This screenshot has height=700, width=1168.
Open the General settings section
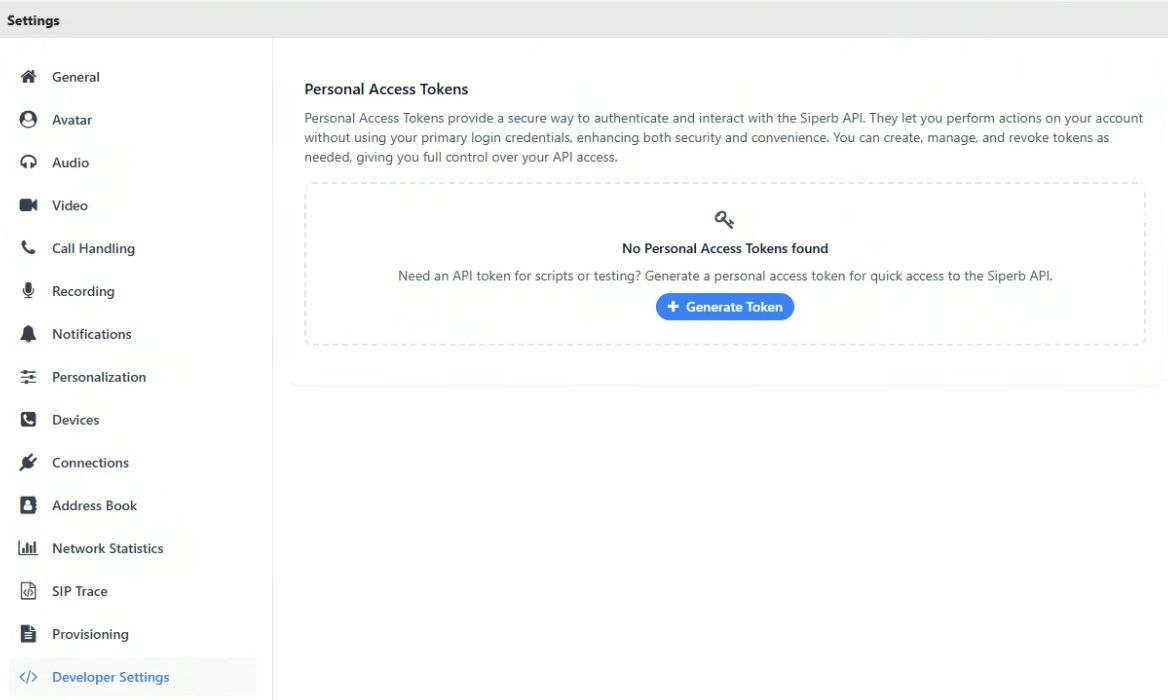[x=133, y=77]
